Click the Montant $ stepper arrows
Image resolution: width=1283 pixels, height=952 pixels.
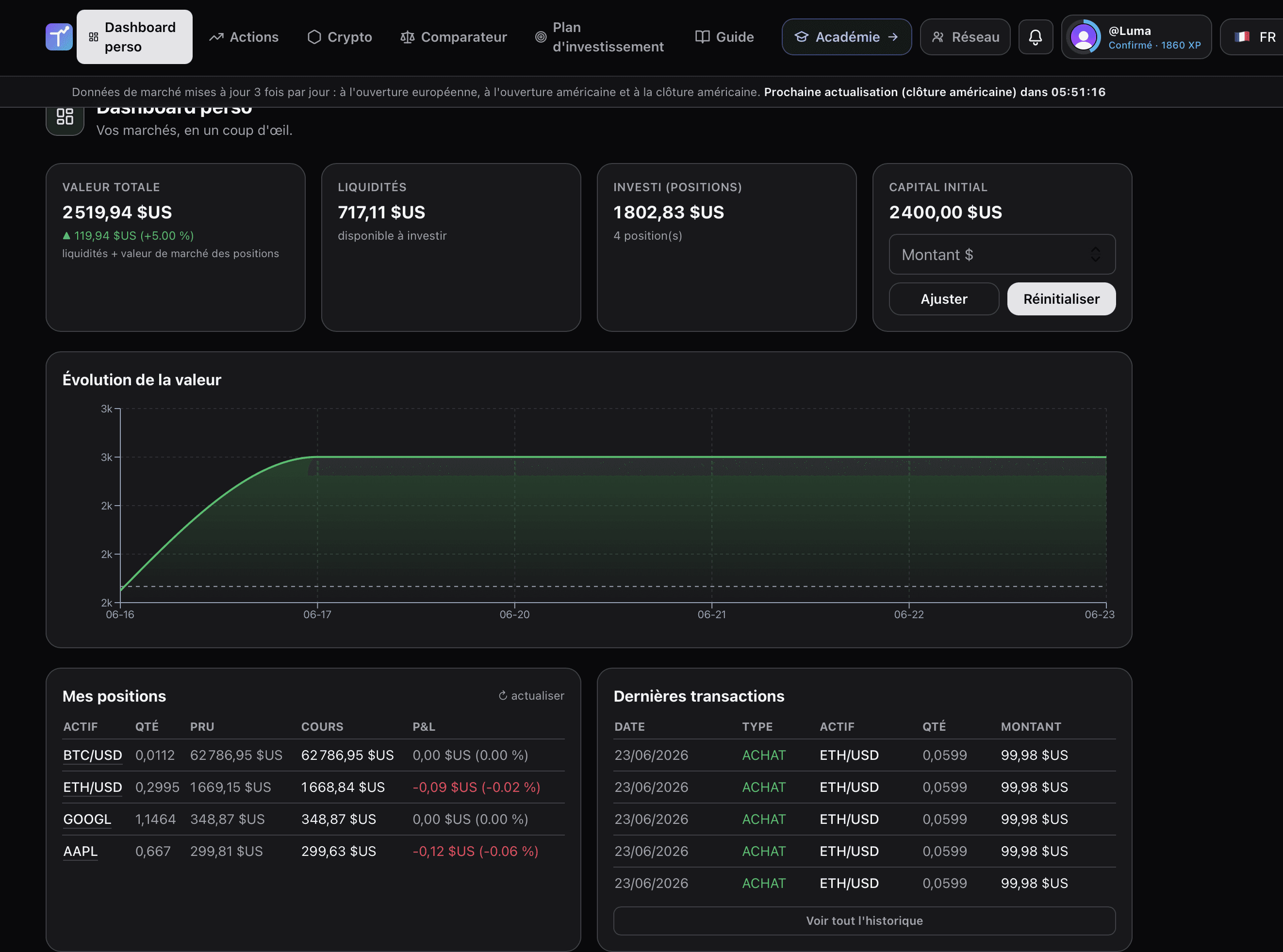pyautogui.click(x=1095, y=254)
